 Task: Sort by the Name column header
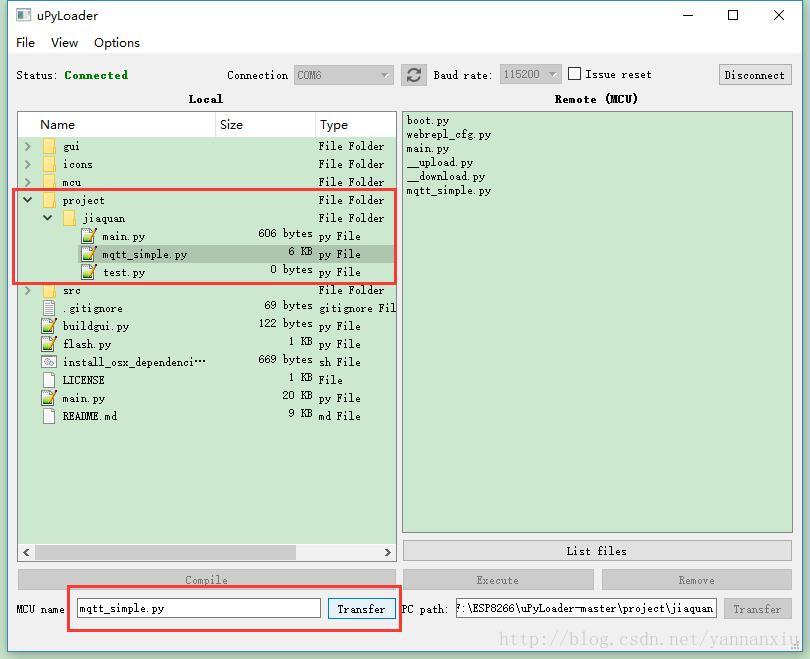117,124
